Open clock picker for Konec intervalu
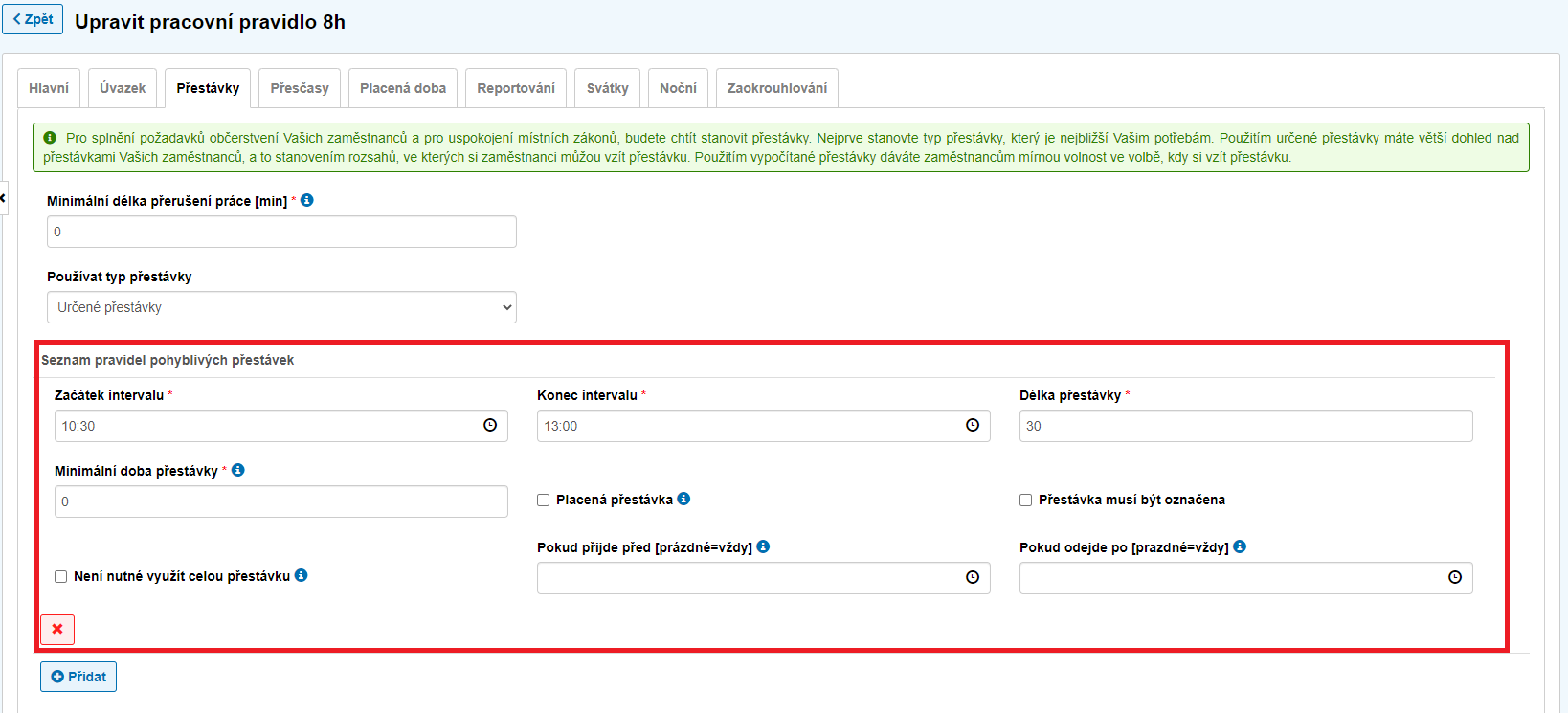 (973, 426)
